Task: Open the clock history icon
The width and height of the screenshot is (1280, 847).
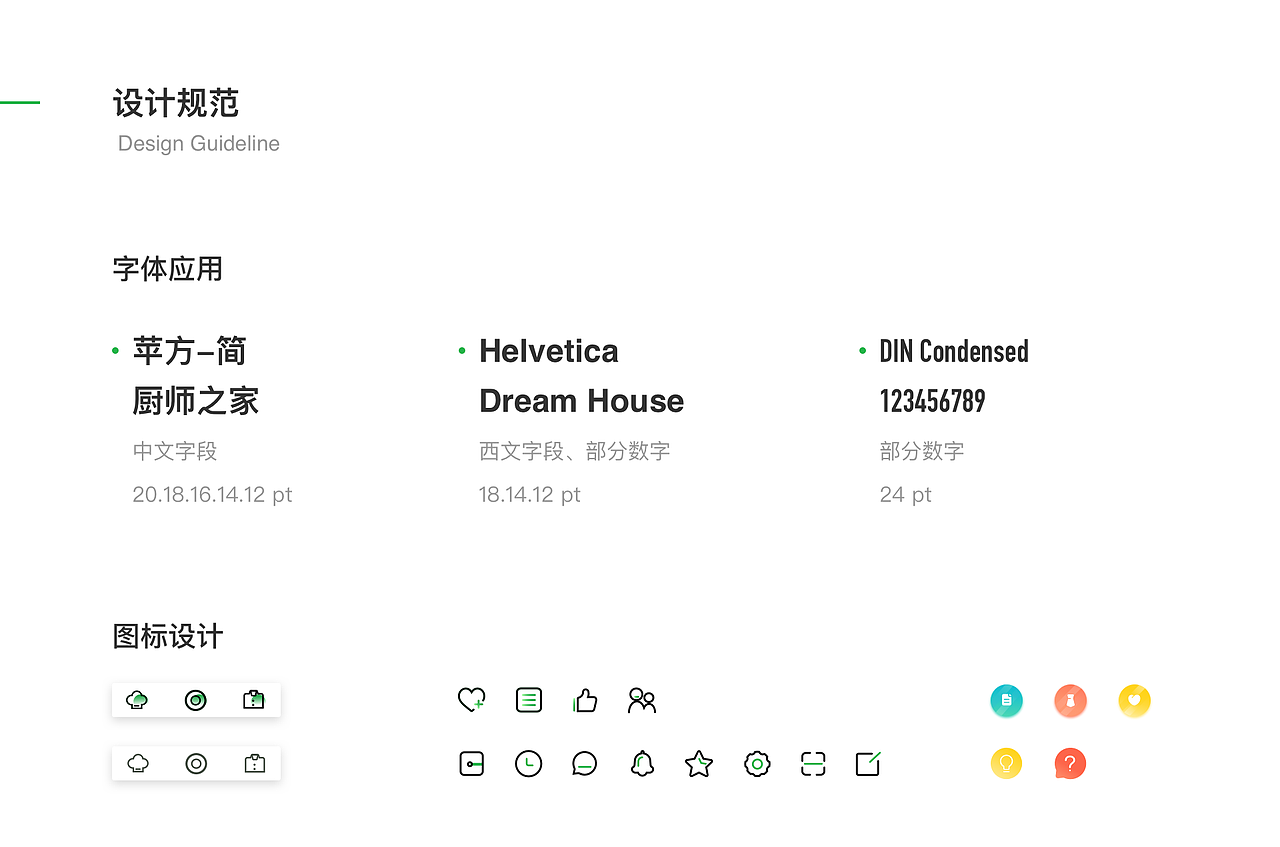Action: pos(528,763)
